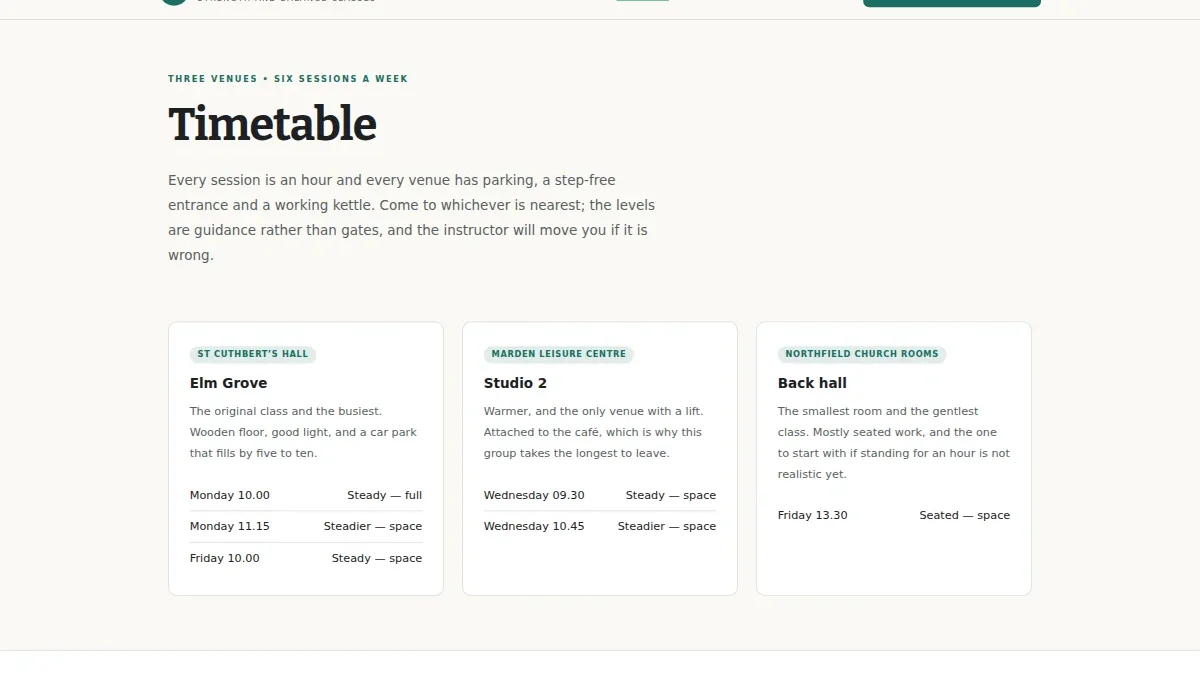This screenshot has width=1200, height=675.
Task: Click the intro paragraph starting 'Every session is an hour'
Action: tap(411, 218)
